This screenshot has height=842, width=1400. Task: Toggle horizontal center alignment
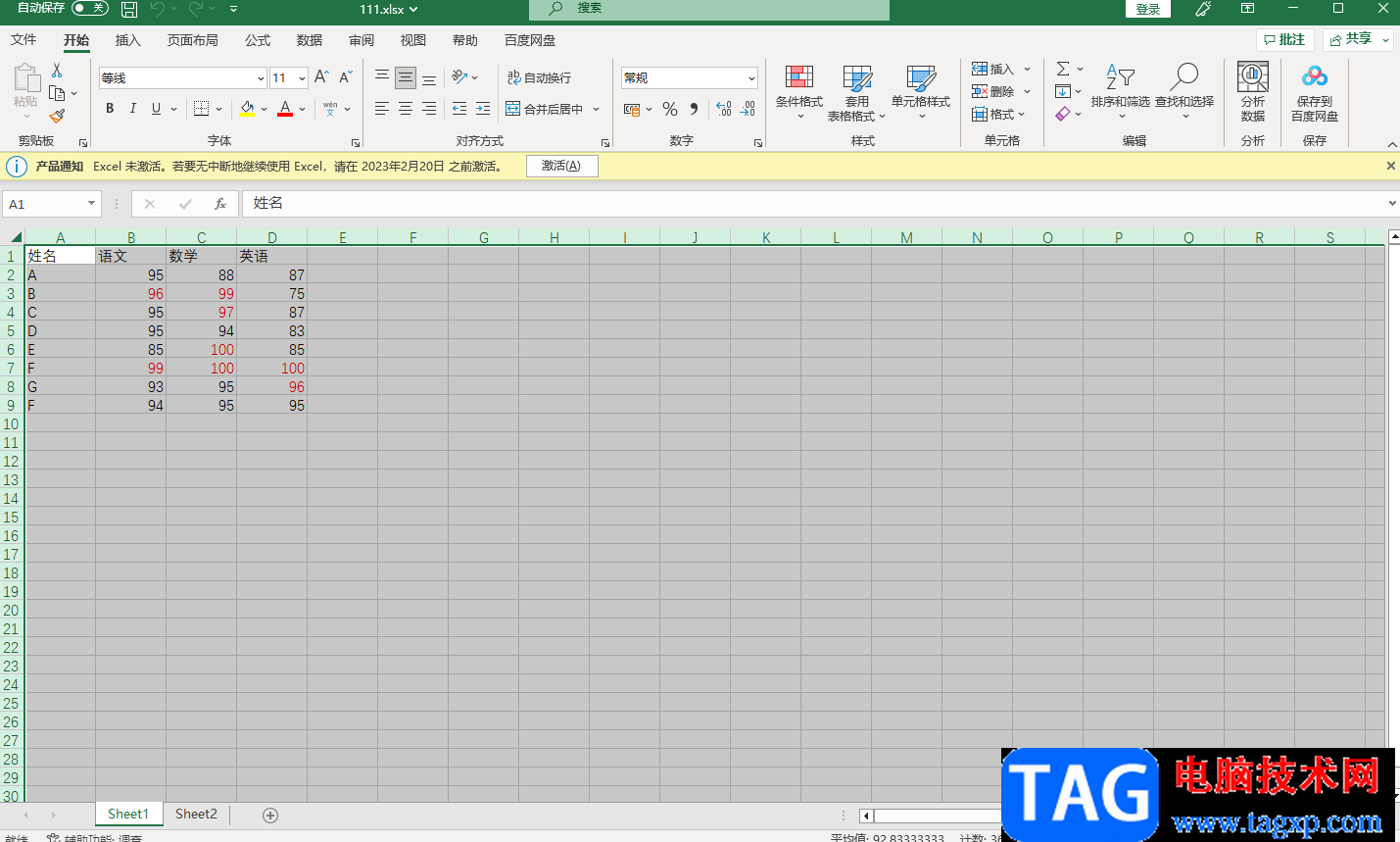406,109
